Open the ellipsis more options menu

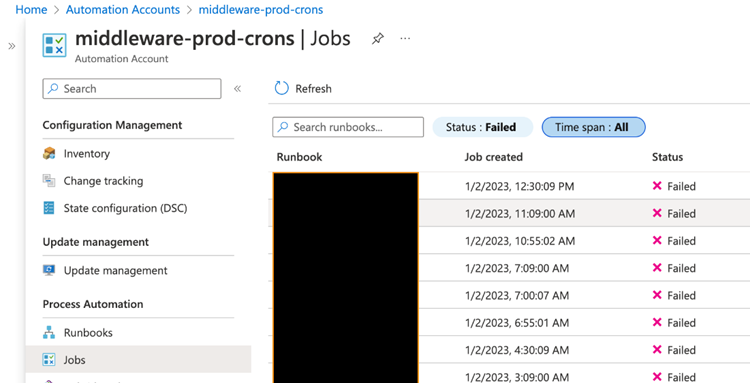[405, 38]
